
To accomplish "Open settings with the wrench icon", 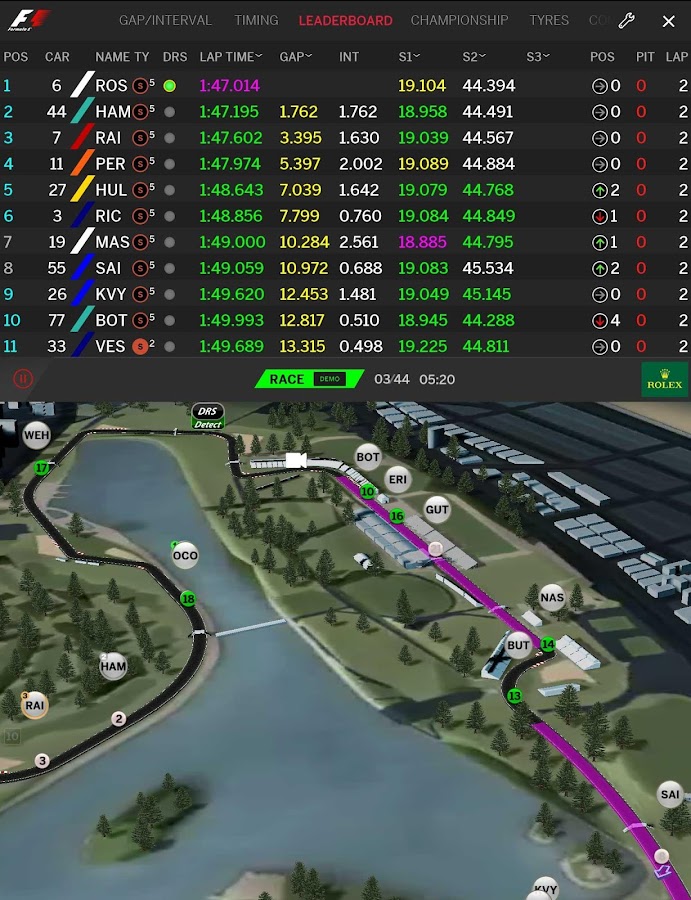I will (x=626, y=21).
